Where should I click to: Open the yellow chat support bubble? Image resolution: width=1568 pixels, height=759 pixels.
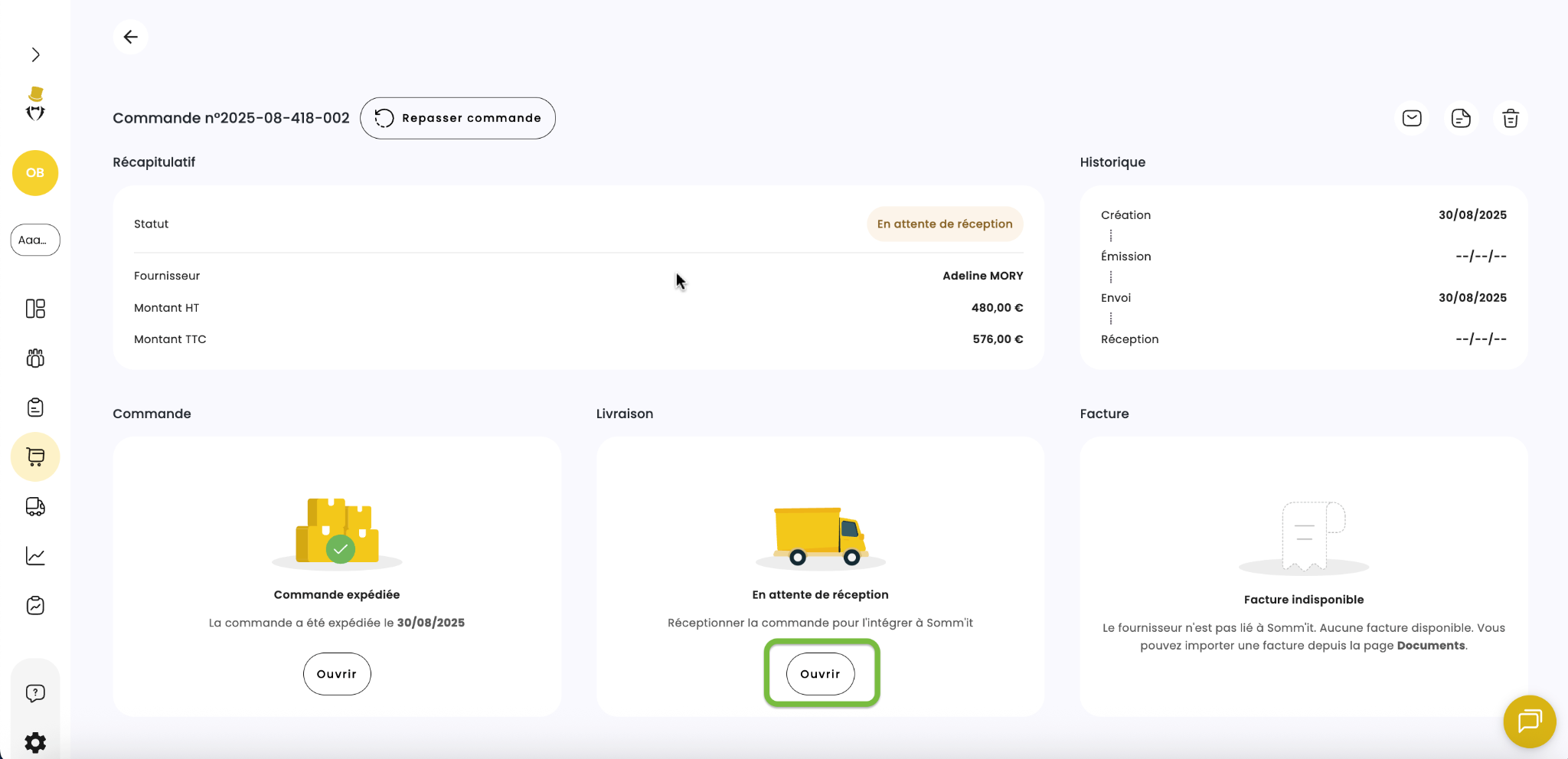tap(1529, 721)
